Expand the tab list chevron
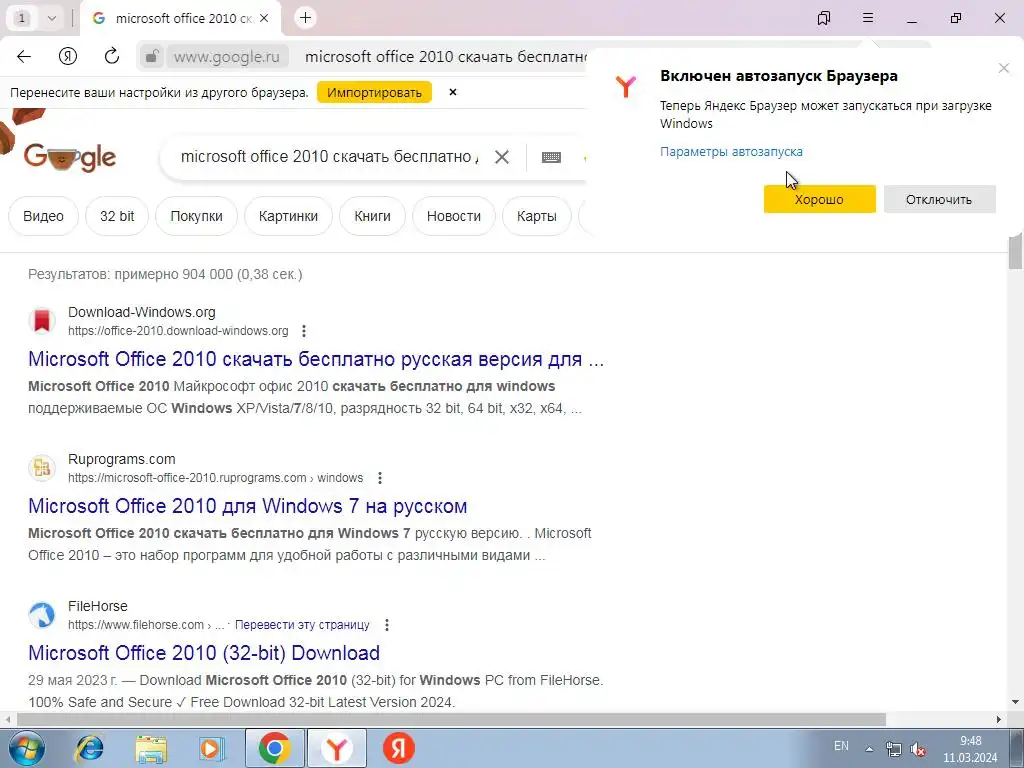This screenshot has width=1024, height=768. click(52, 18)
